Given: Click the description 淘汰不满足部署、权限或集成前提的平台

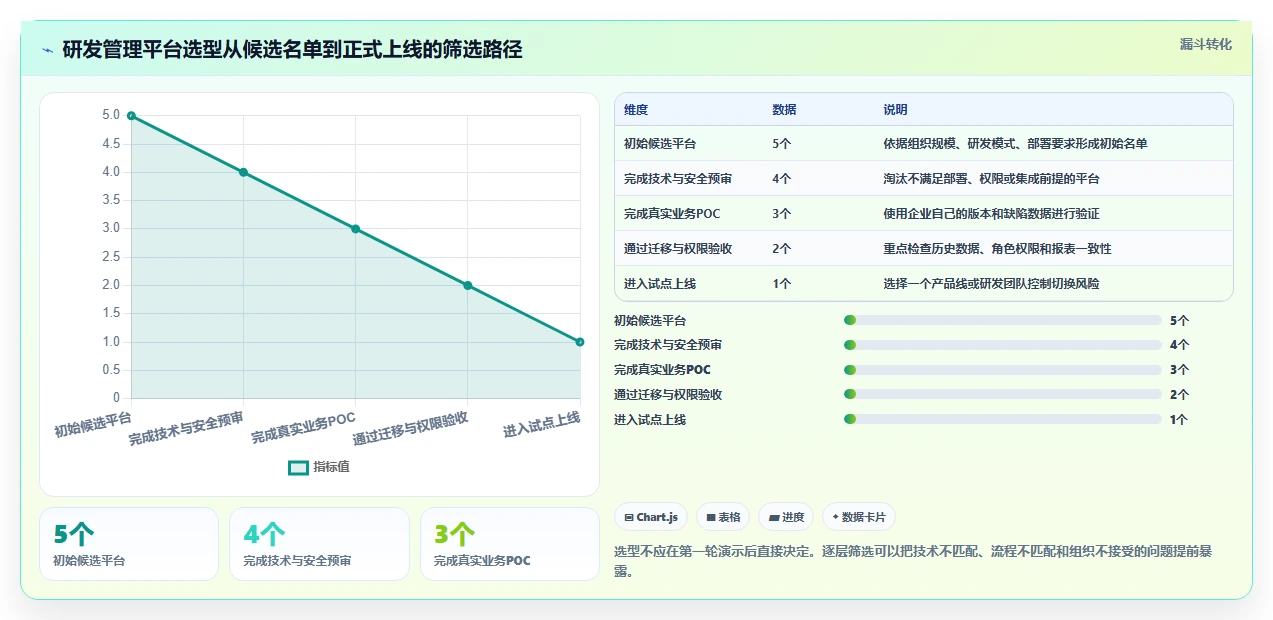Looking at the screenshot, I should click(991, 179).
